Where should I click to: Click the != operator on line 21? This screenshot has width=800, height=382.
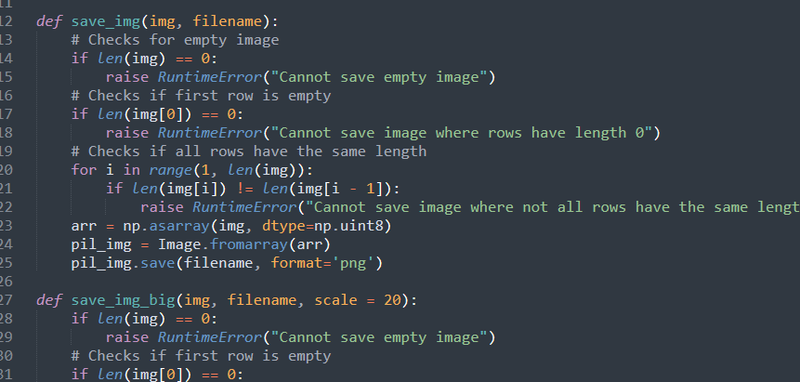244,189
